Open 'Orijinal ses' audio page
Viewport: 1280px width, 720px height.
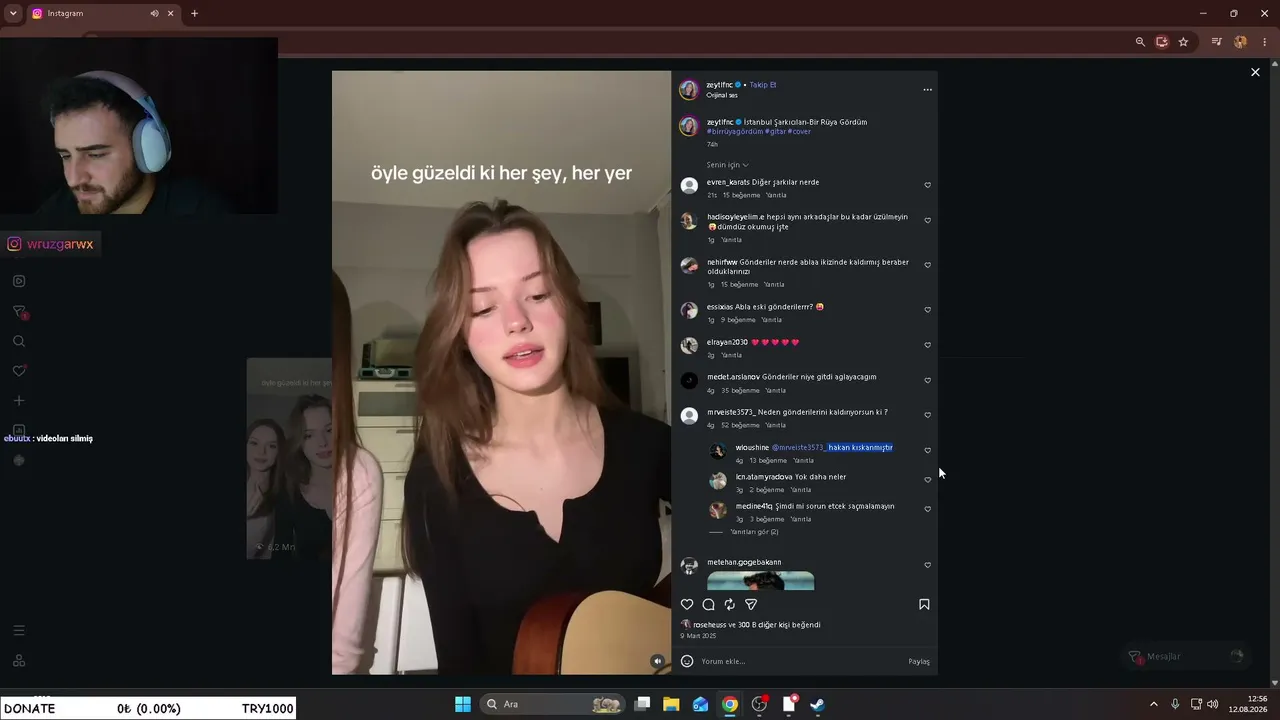(722, 95)
